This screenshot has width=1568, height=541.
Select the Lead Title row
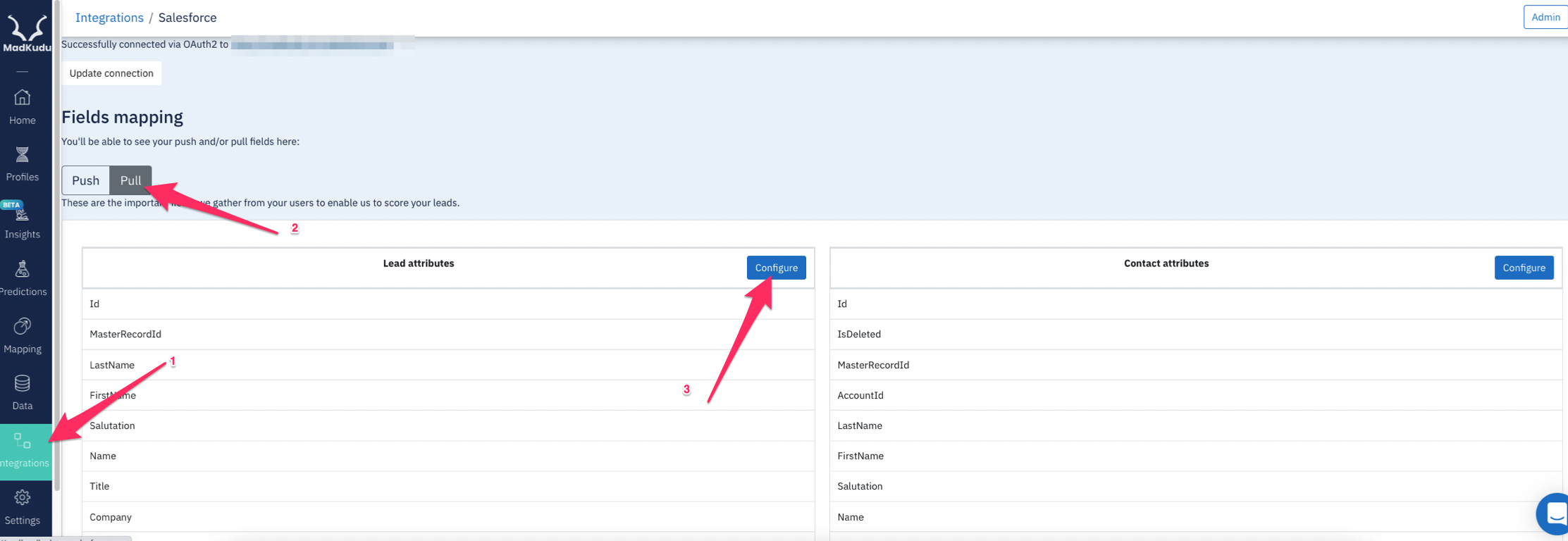click(448, 486)
